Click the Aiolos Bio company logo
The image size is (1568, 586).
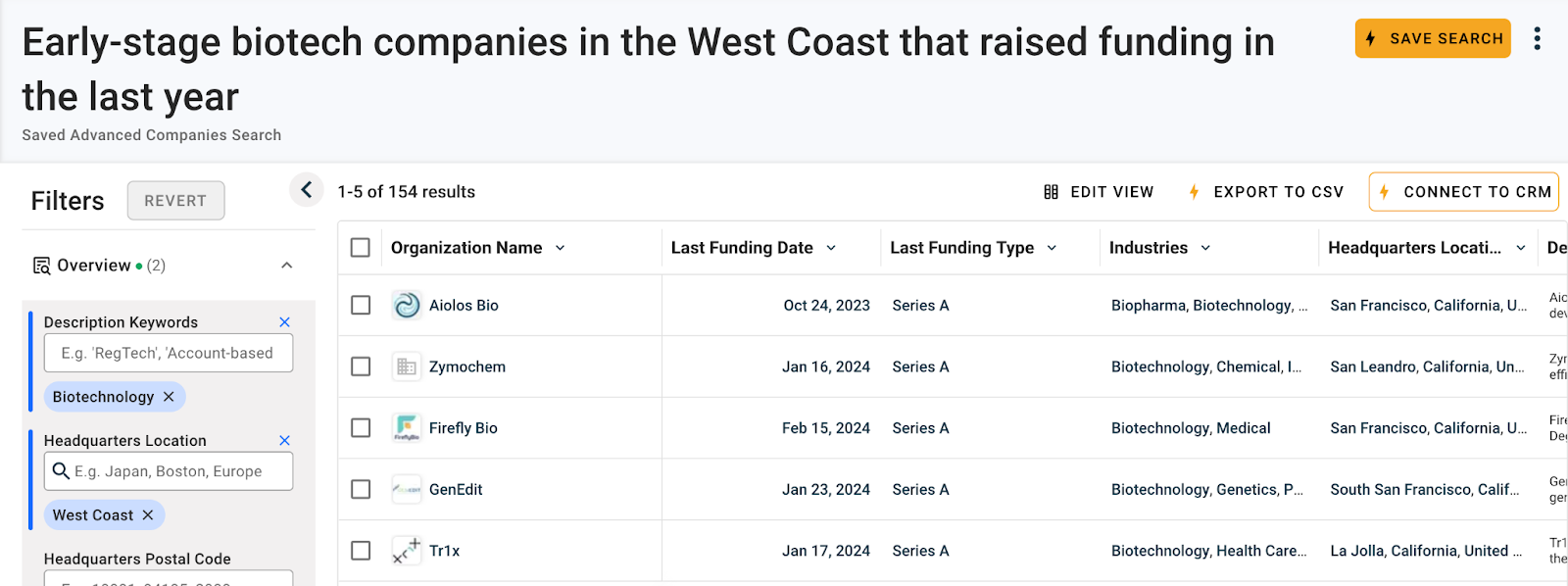[406, 305]
